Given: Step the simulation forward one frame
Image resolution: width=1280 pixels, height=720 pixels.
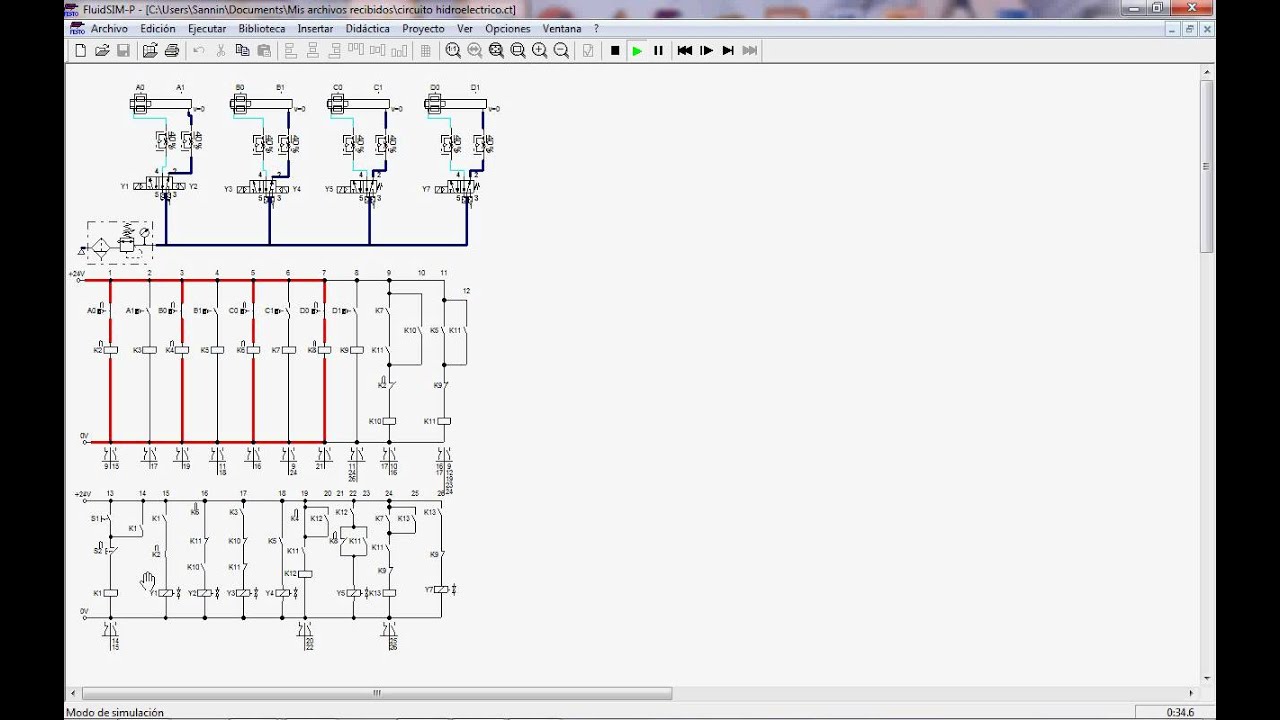Looking at the screenshot, I should (x=707, y=50).
